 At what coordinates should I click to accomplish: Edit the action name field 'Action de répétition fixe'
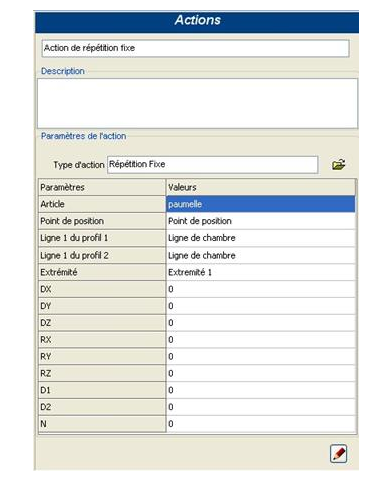pyautogui.click(x=196, y=48)
